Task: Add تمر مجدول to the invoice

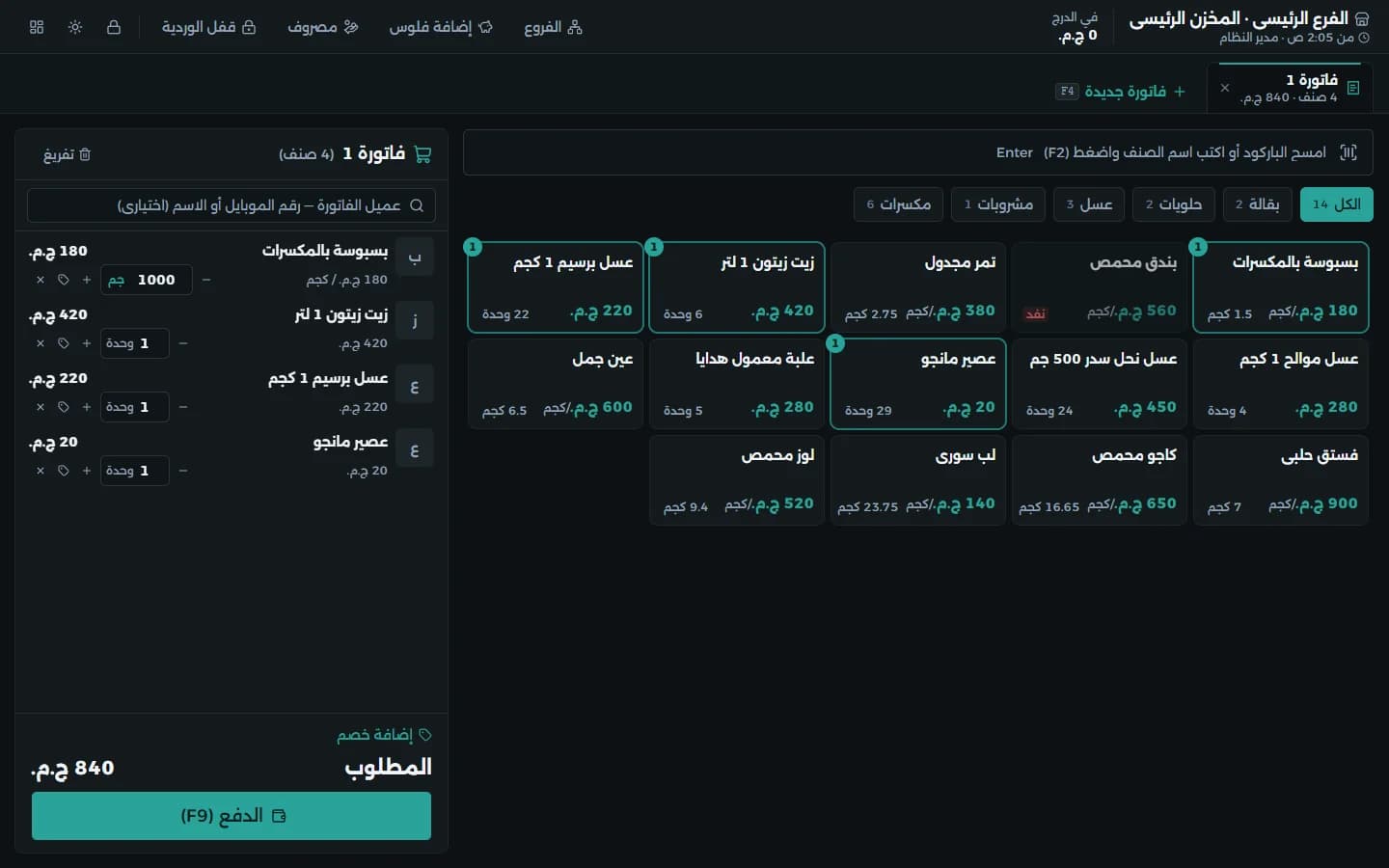Action: 918,287
